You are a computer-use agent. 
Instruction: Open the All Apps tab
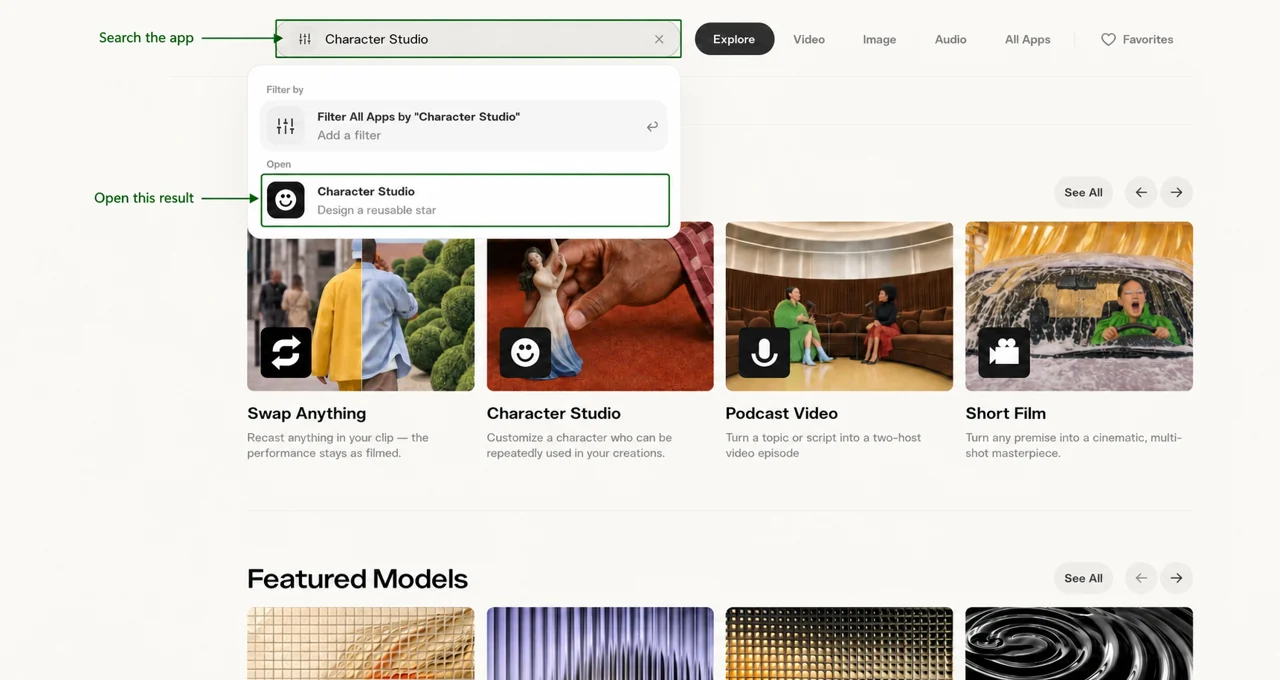click(1027, 39)
